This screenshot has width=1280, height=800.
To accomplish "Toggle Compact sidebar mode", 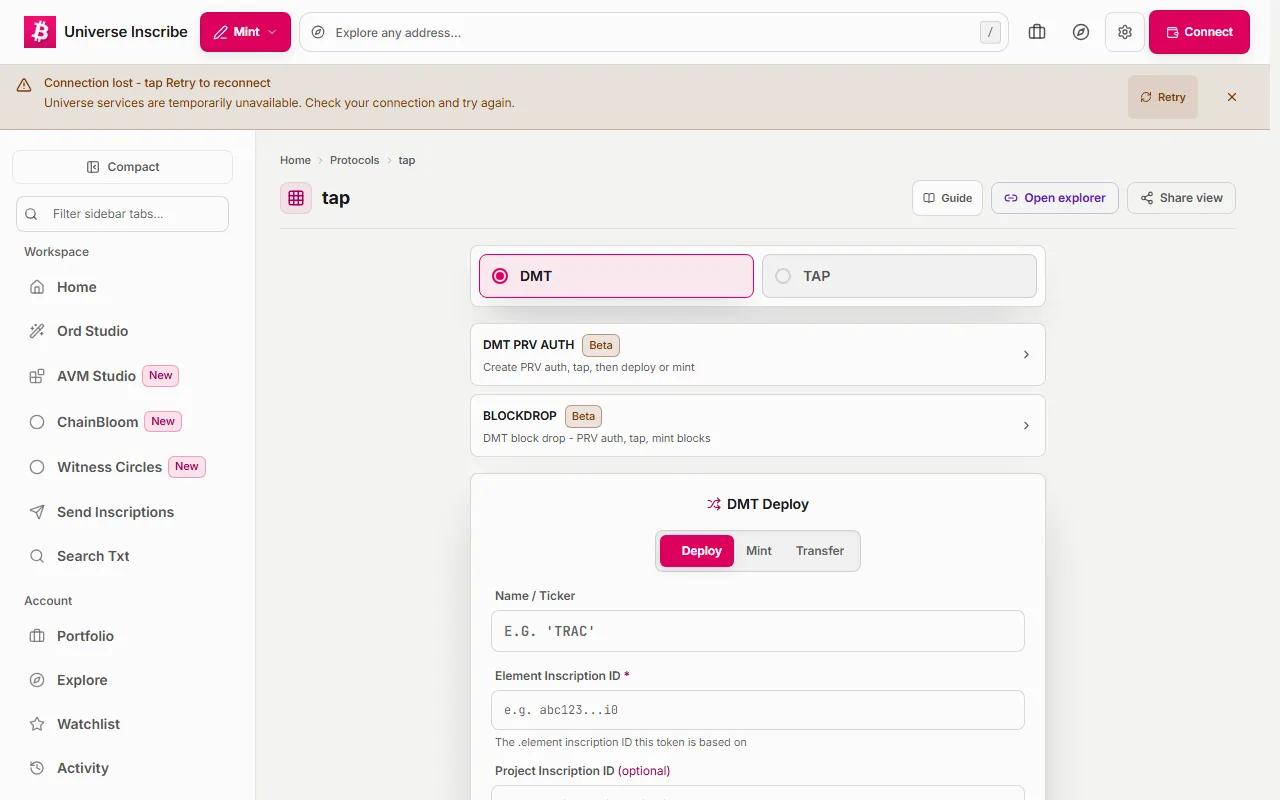I will point(122,167).
